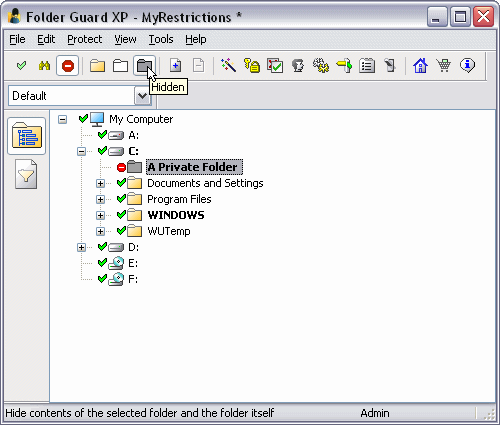Expand the Documents and Settings folder
Viewport: 500px width, 425px height.
tap(100, 183)
